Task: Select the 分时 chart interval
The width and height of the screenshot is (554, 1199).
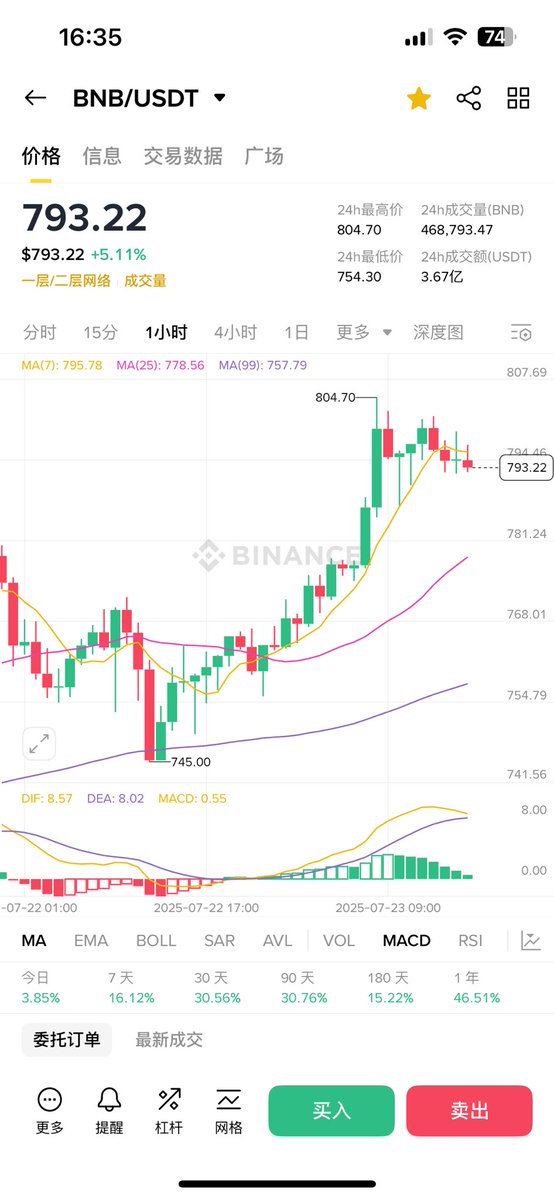Action: click(40, 333)
